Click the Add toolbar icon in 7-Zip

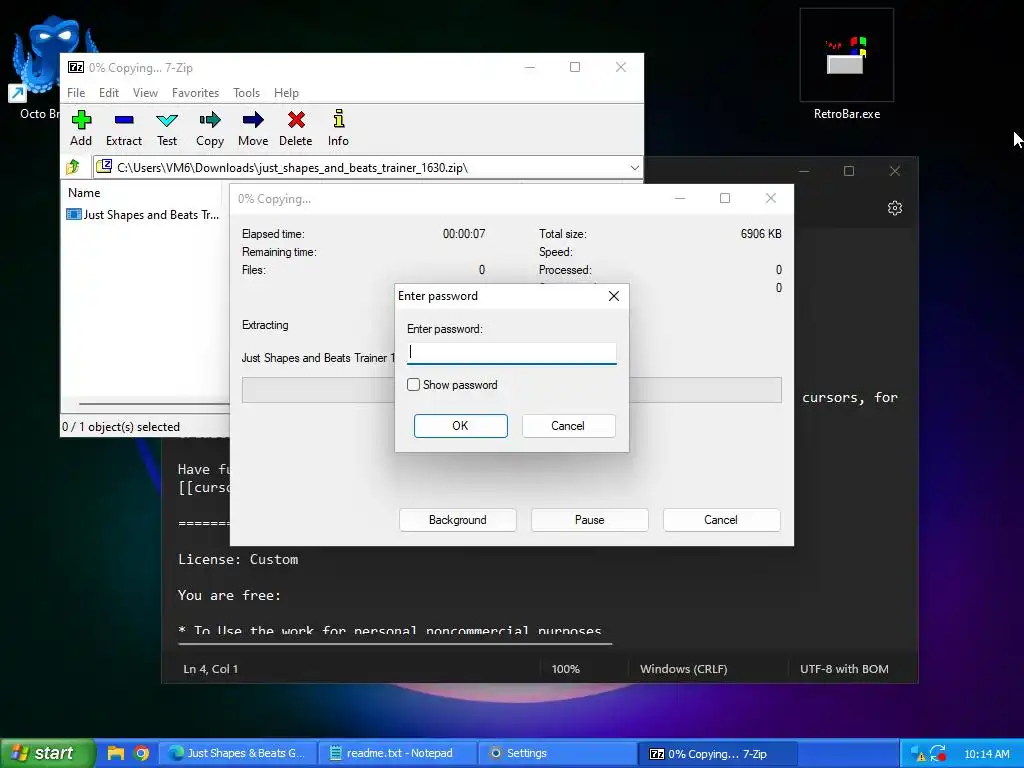click(x=81, y=128)
